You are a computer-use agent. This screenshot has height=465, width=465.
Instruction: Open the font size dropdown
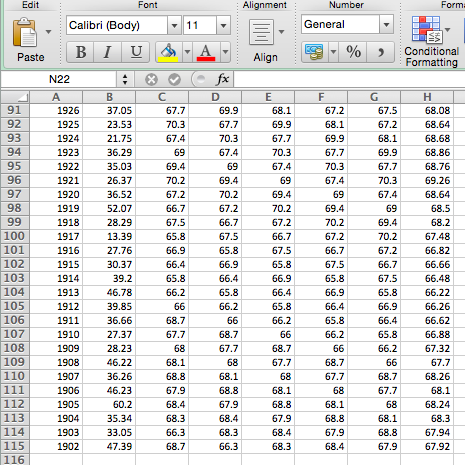tap(223, 25)
